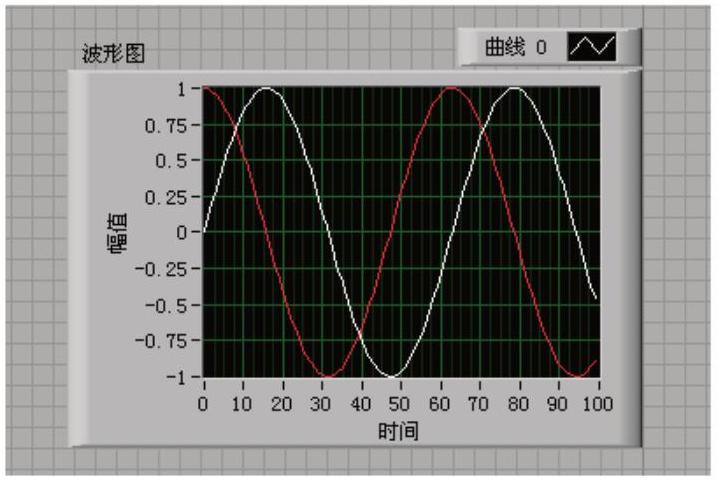Click X-axis scale value 60
Viewport: 717px width, 485px height.
439,404
